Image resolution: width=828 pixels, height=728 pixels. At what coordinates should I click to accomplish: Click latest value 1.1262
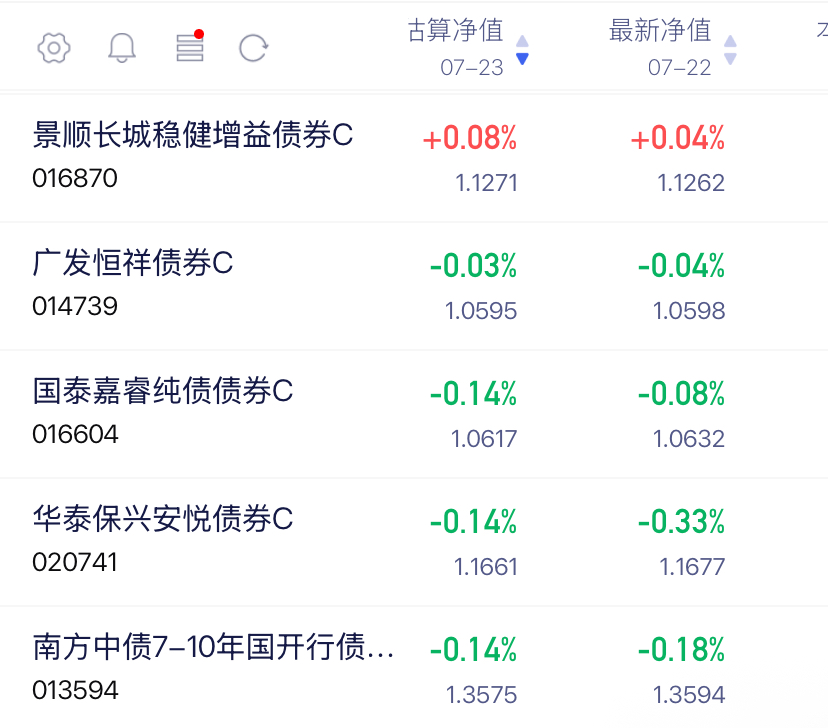[x=691, y=183]
